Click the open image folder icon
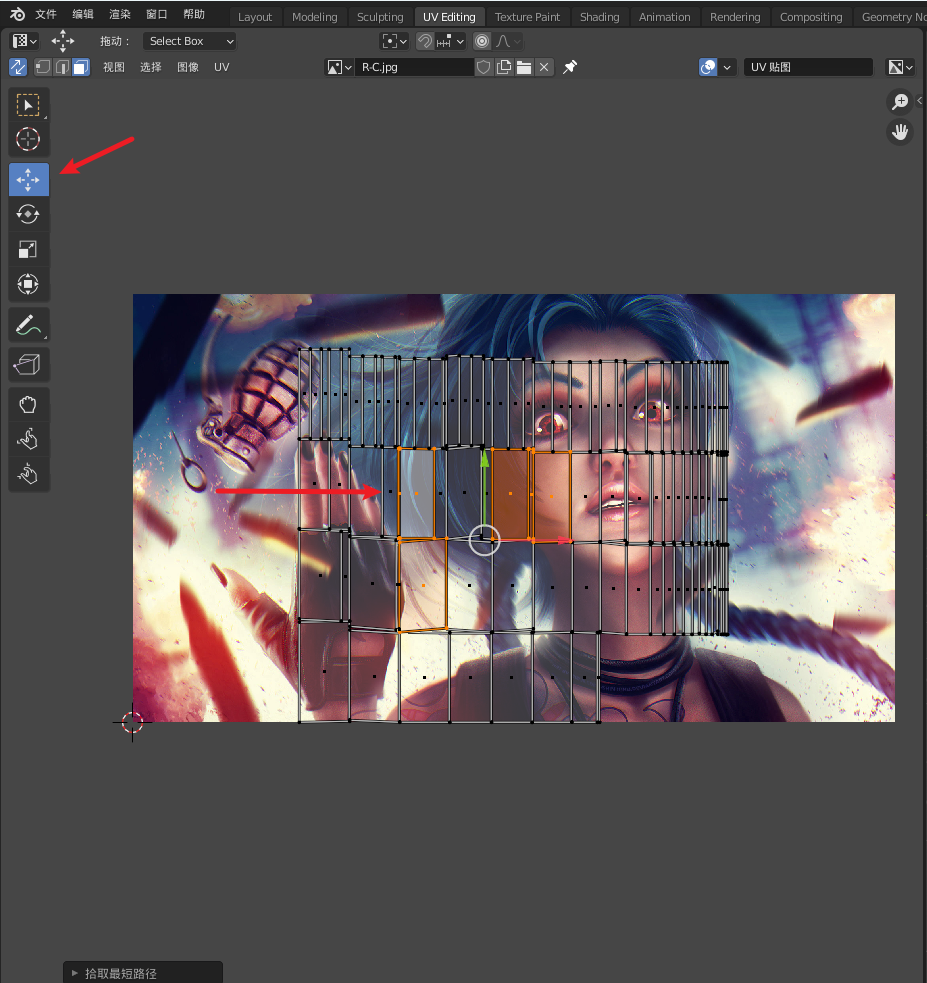 524,67
